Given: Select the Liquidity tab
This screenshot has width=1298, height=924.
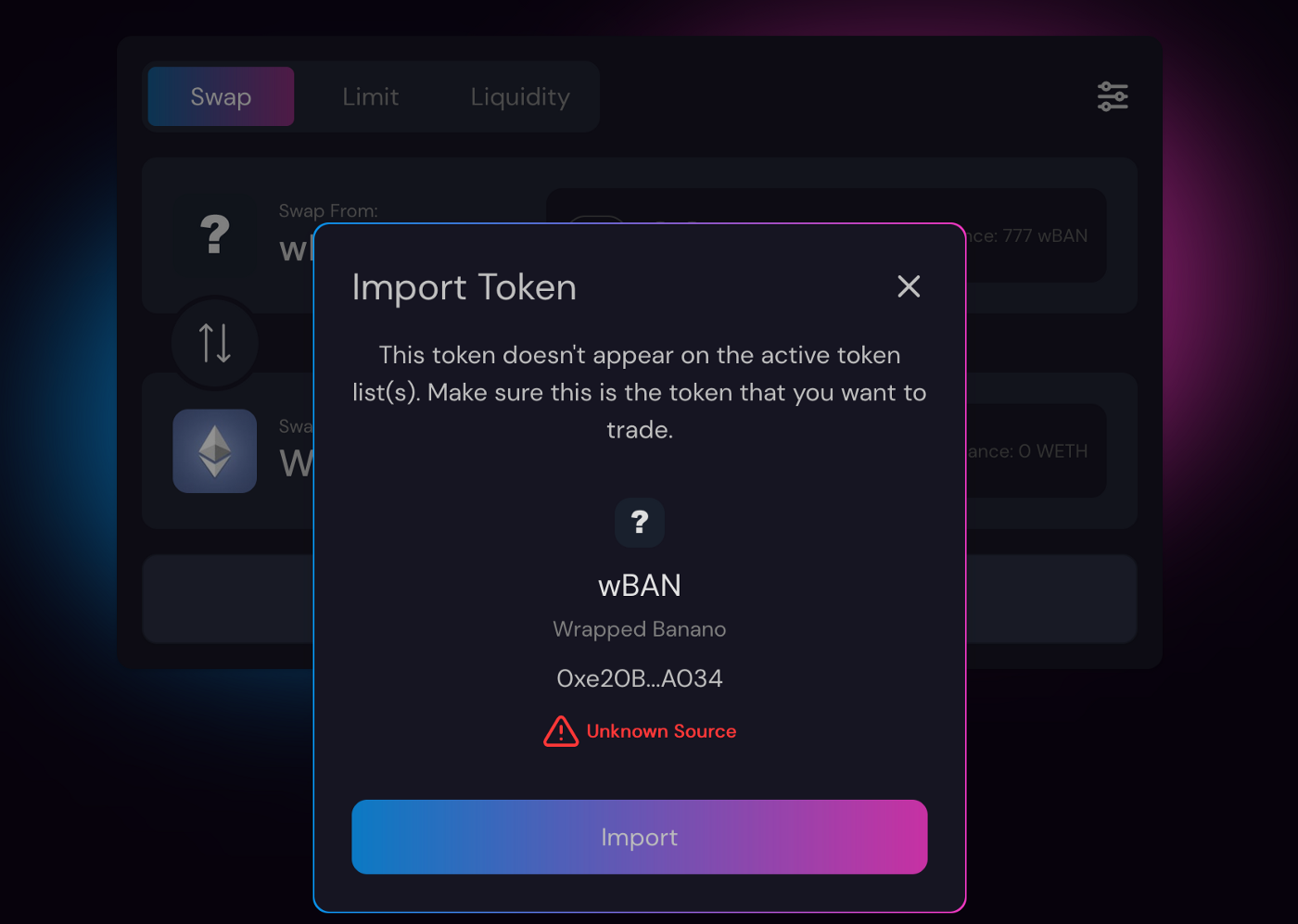Looking at the screenshot, I should pos(520,96).
